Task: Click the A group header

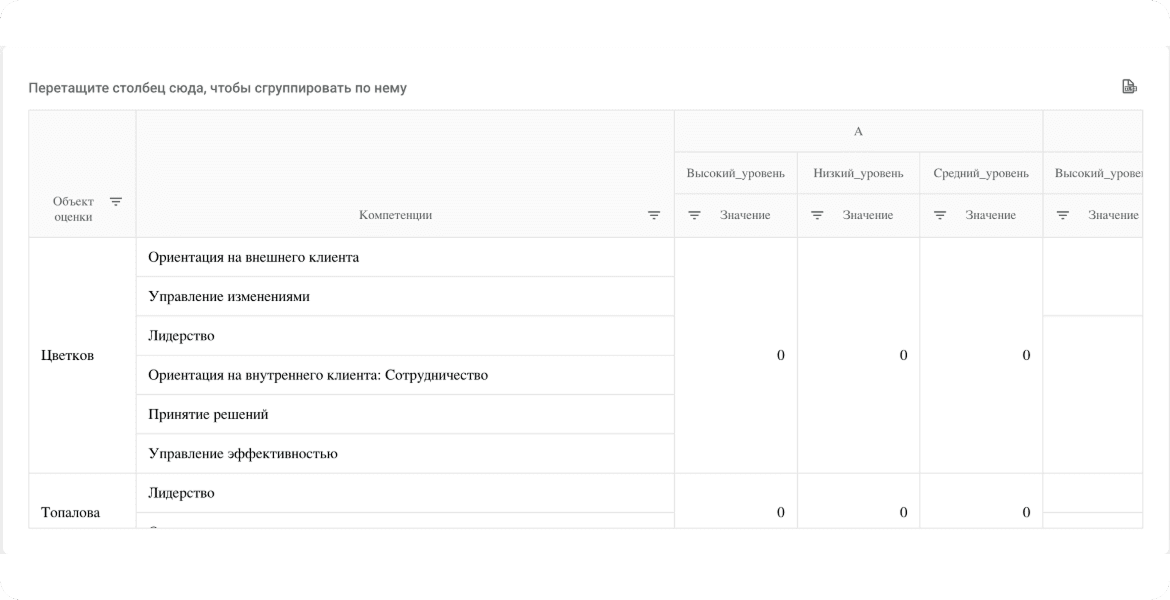Action: coord(858,131)
